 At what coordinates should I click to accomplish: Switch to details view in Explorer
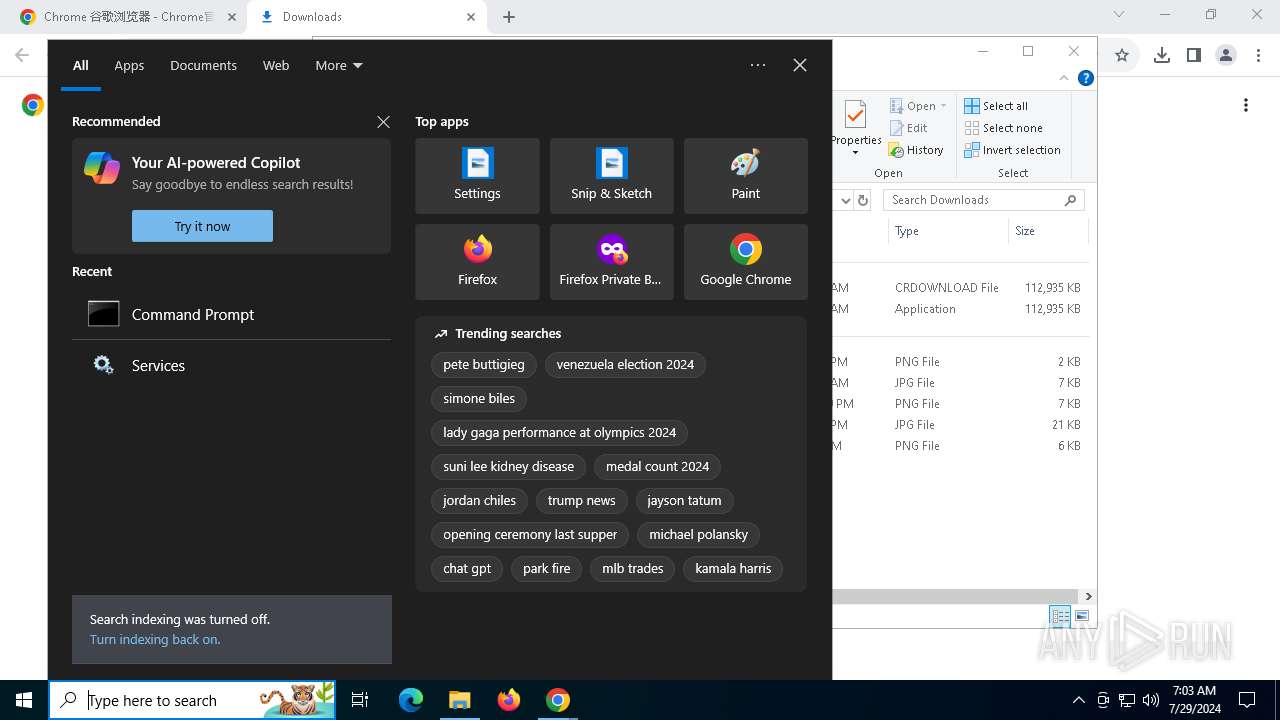point(1060,616)
